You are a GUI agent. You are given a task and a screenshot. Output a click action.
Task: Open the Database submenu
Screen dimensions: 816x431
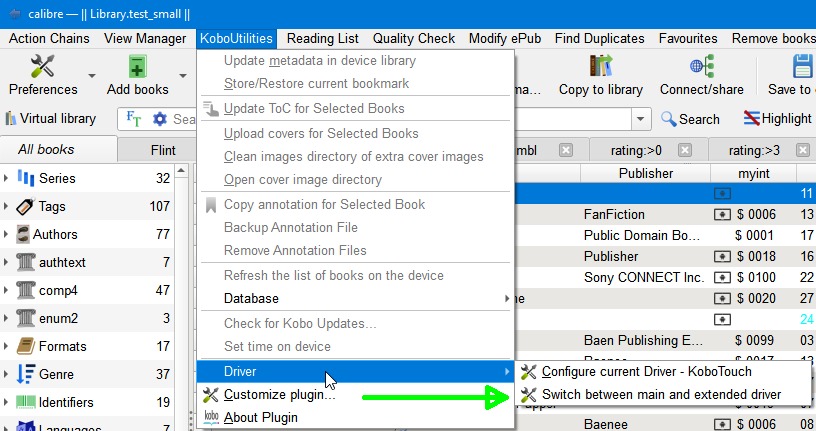click(355, 298)
